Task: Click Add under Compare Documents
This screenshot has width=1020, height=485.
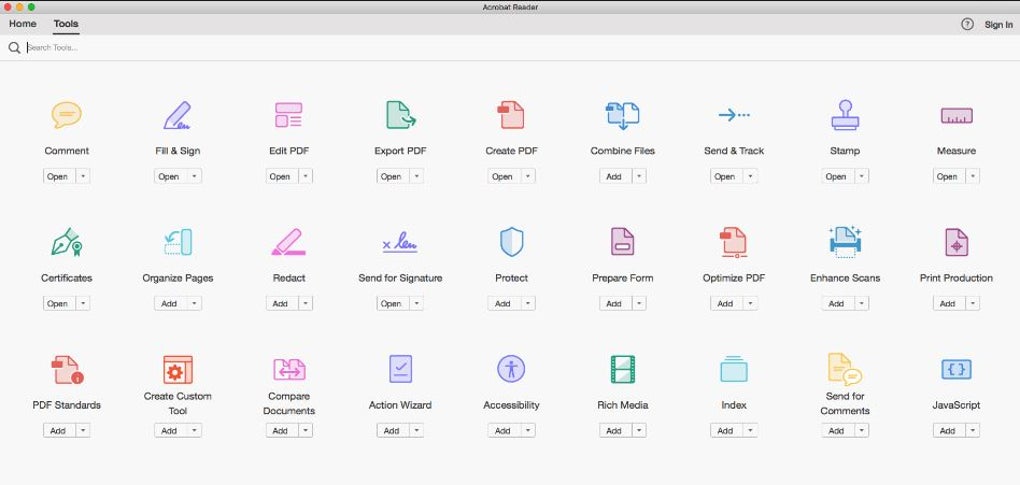Action: pyautogui.click(x=281, y=430)
